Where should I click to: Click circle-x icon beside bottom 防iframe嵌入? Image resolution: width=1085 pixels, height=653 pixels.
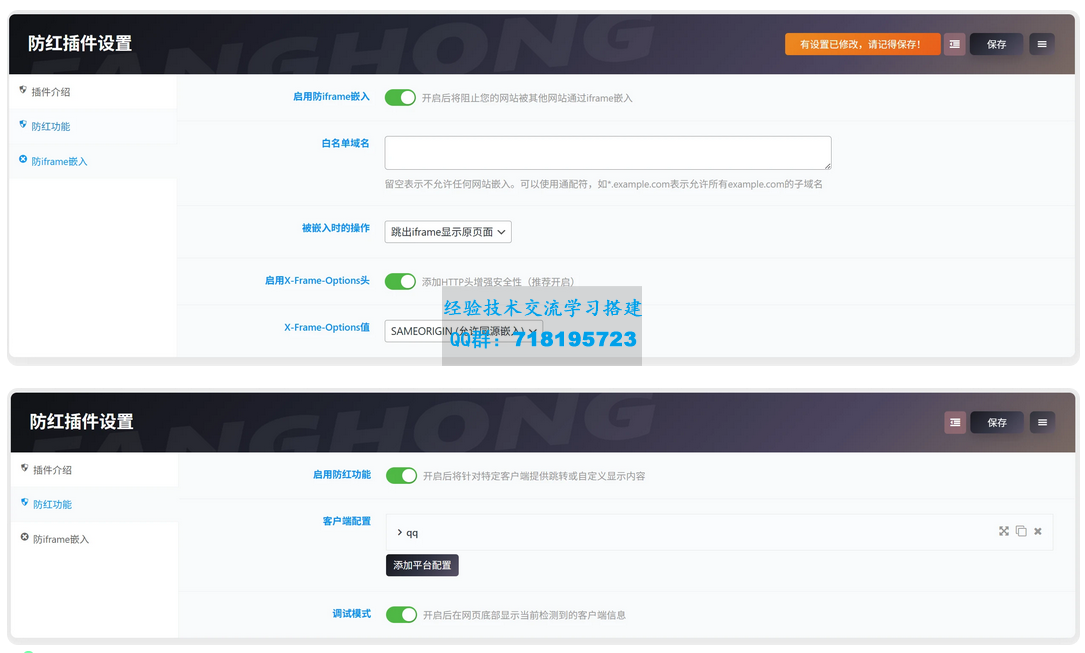point(24,537)
